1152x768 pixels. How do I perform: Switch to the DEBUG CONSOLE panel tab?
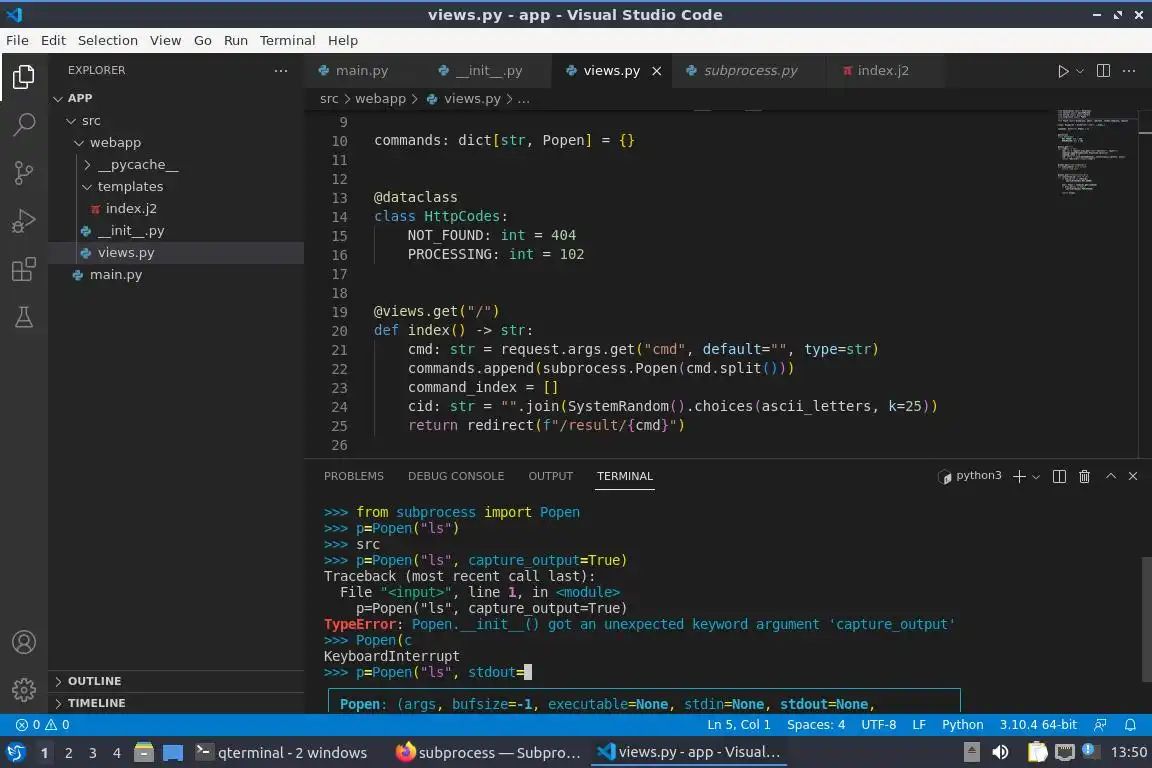pos(456,476)
